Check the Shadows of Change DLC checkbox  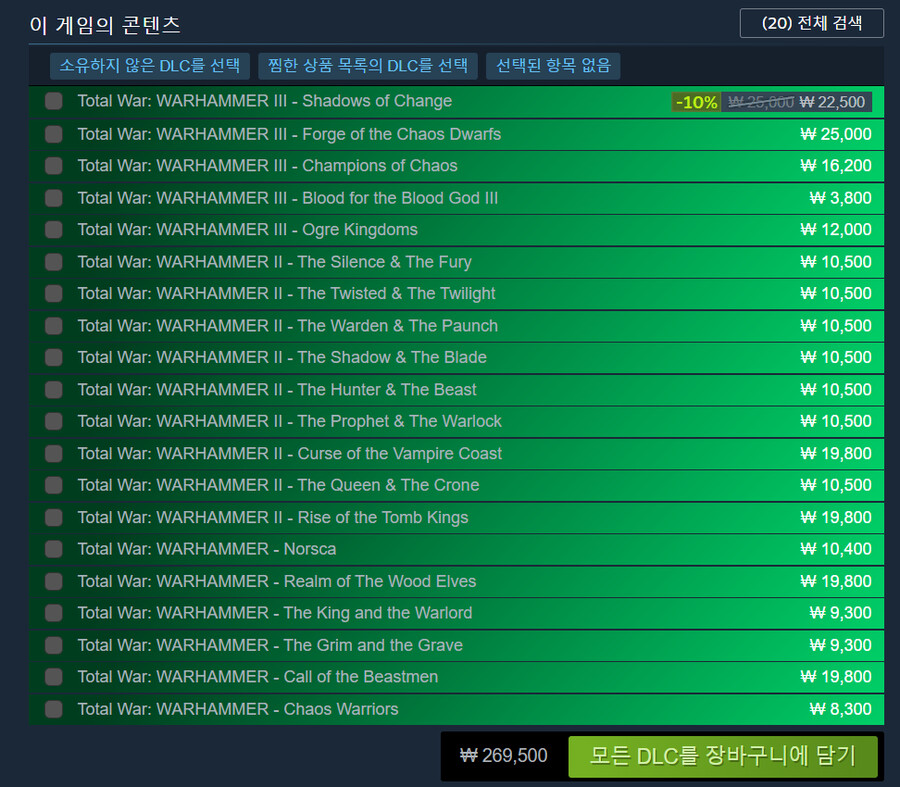54,101
